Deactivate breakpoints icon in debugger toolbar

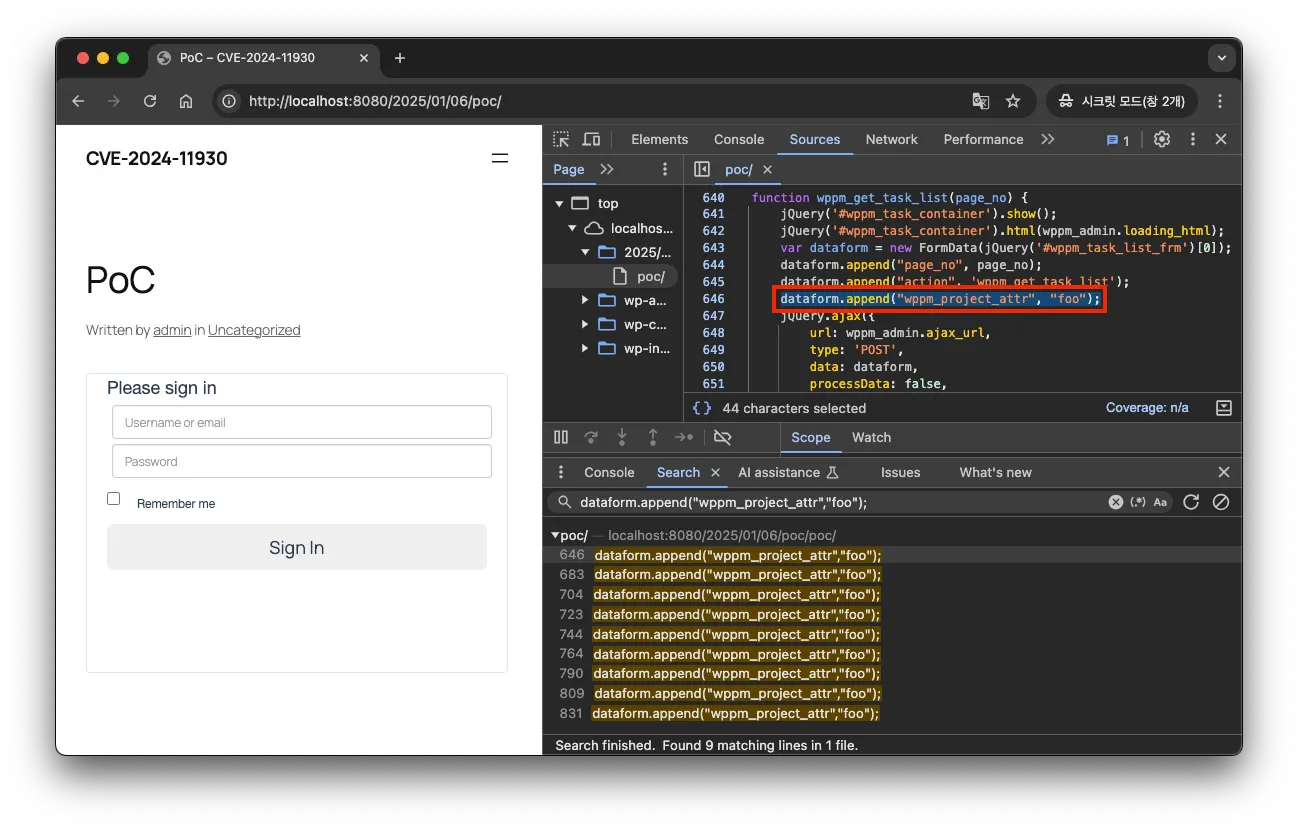723,437
